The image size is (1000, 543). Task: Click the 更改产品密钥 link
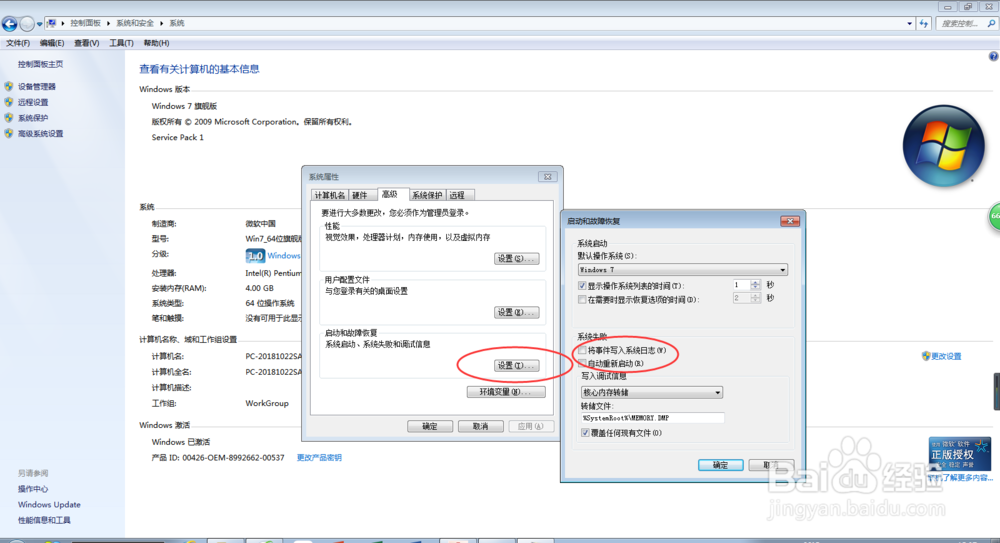click(x=319, y=457)
